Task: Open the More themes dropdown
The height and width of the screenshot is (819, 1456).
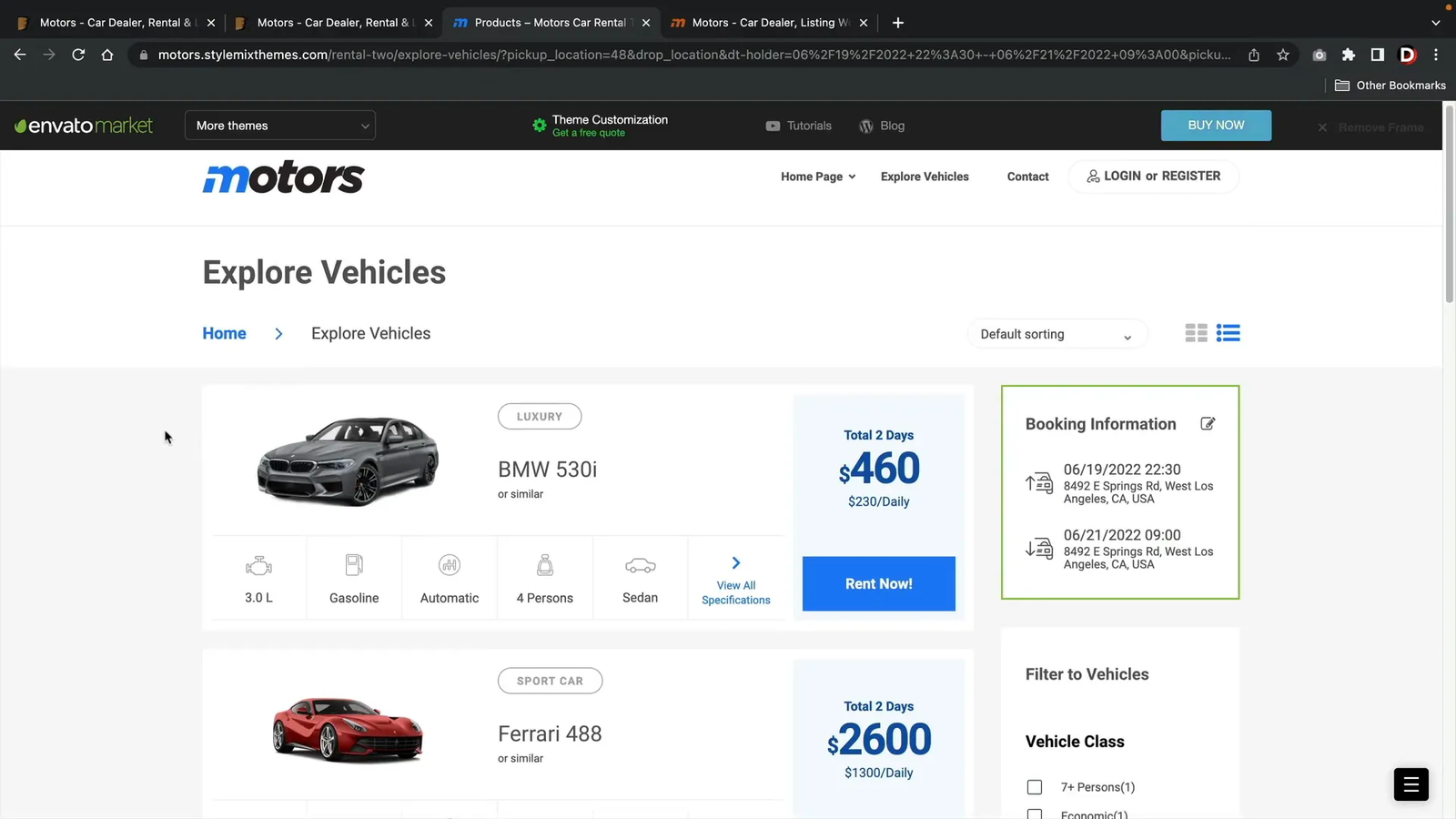Action: [280, 126]
